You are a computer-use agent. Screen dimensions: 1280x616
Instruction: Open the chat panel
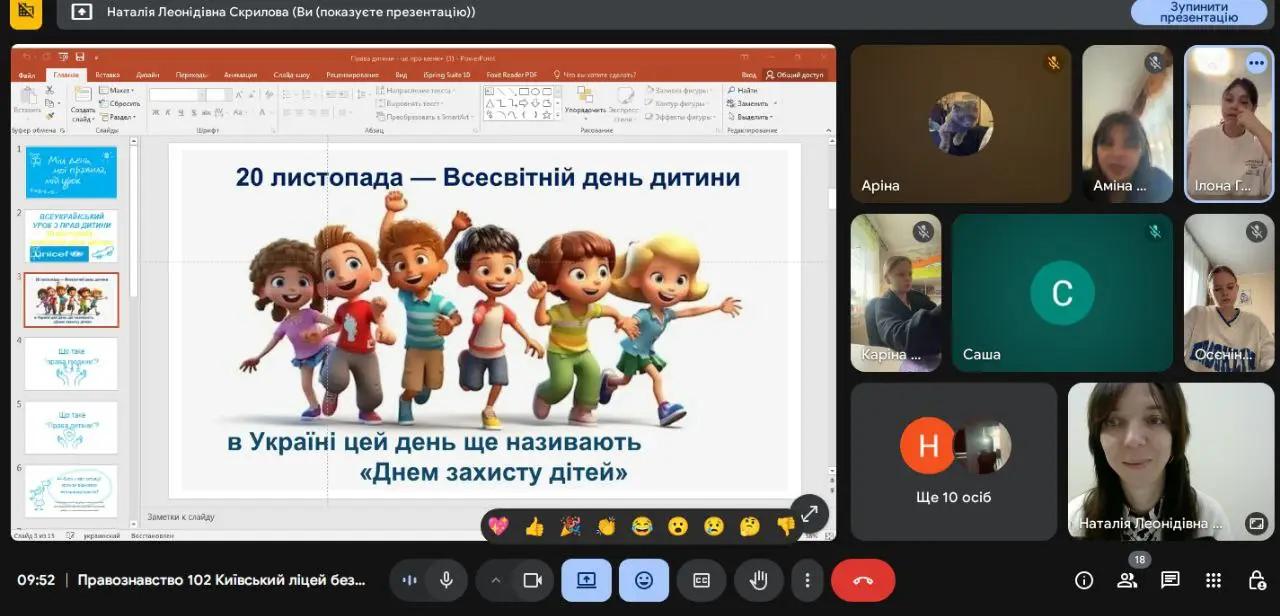pos(1170,580)
